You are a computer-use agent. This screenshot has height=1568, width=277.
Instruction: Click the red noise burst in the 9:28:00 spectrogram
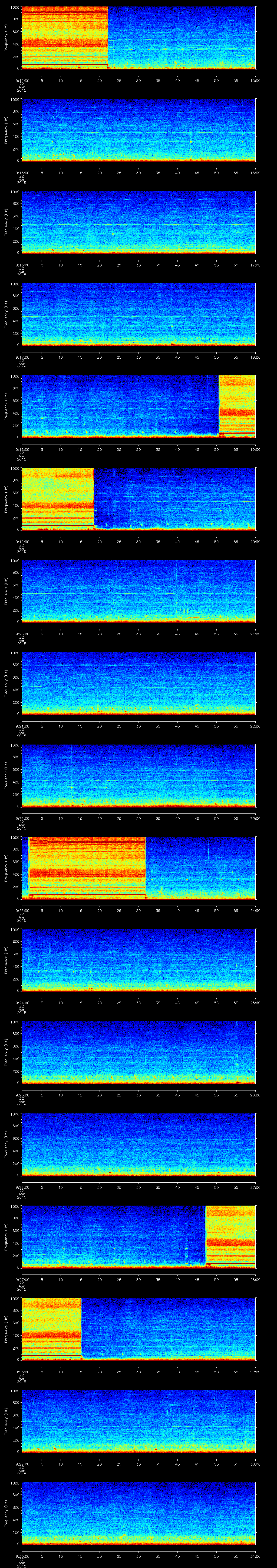pos(51,1329)
